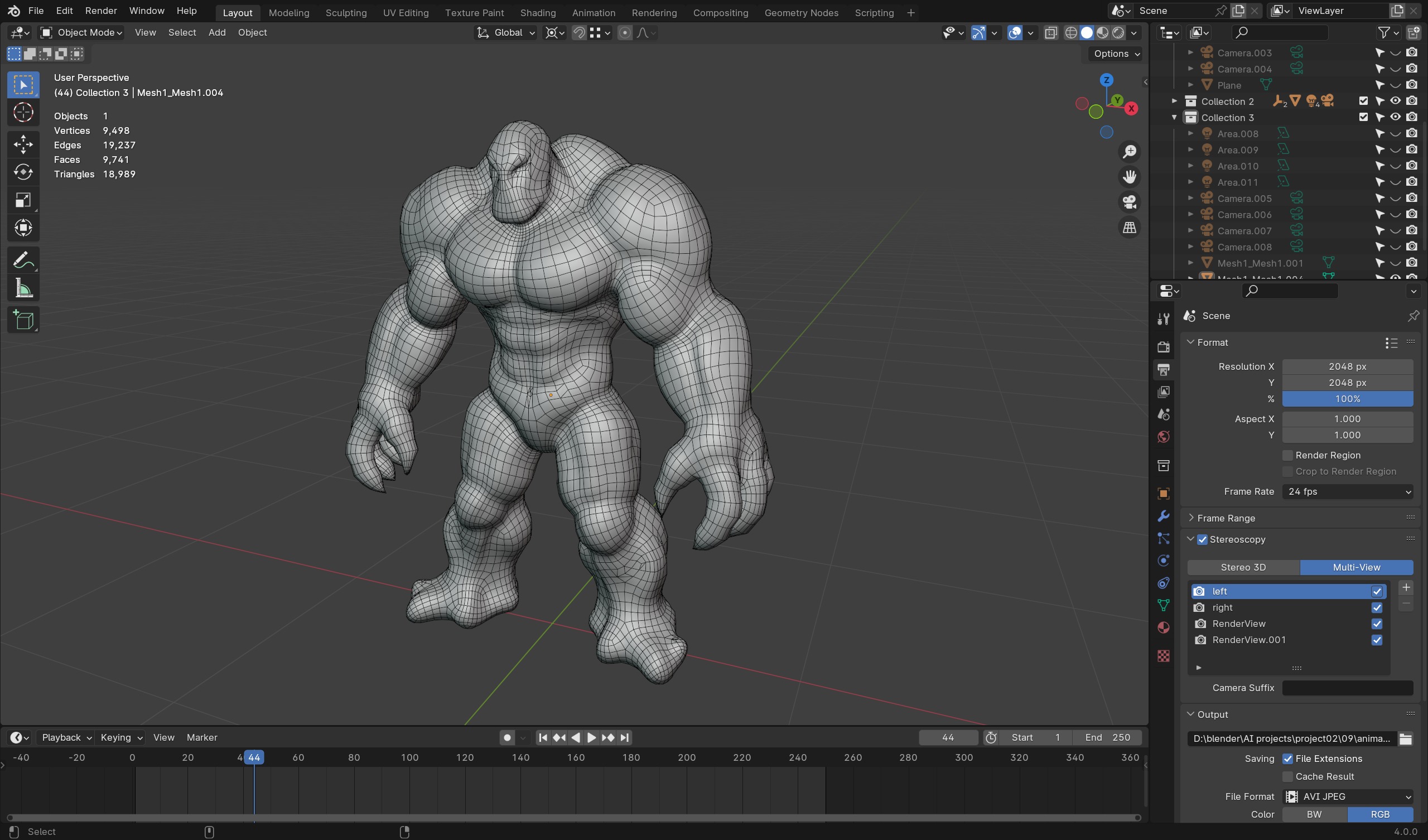Uncheck the left view checkbox
This screenshot has width=1428, height=840.
click(x=1377, y=591)
